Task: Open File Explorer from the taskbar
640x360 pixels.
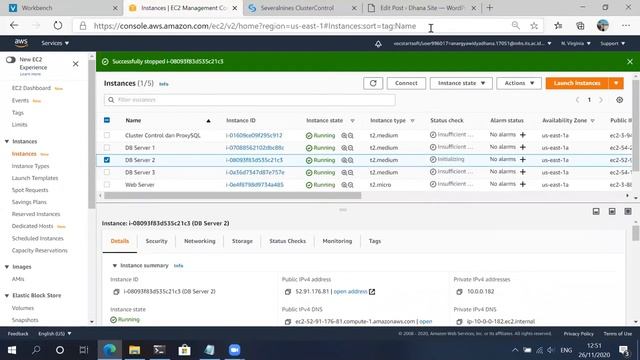Action: click(x=134, y=350)
